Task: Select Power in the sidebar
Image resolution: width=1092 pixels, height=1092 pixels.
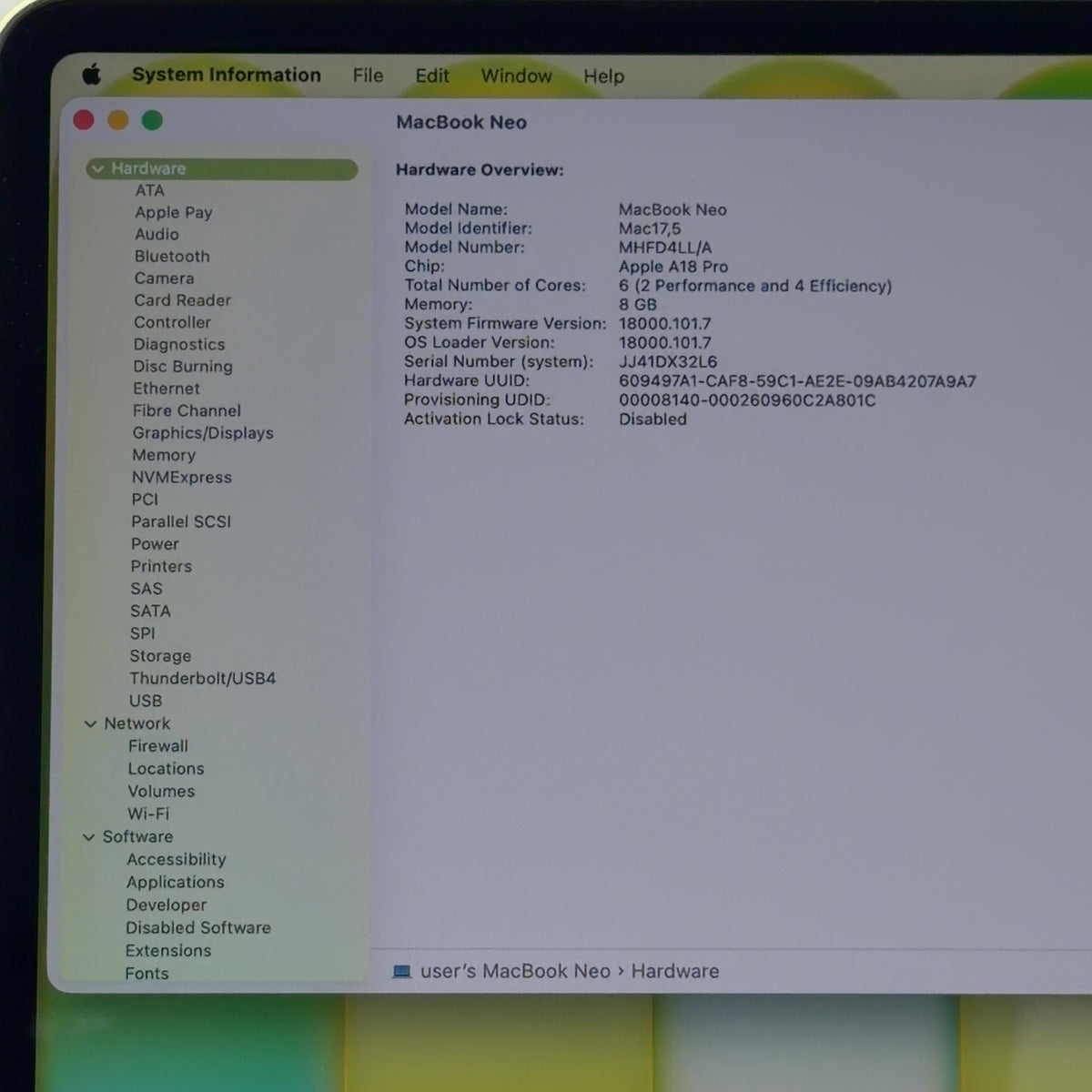Action: (155, 544)
